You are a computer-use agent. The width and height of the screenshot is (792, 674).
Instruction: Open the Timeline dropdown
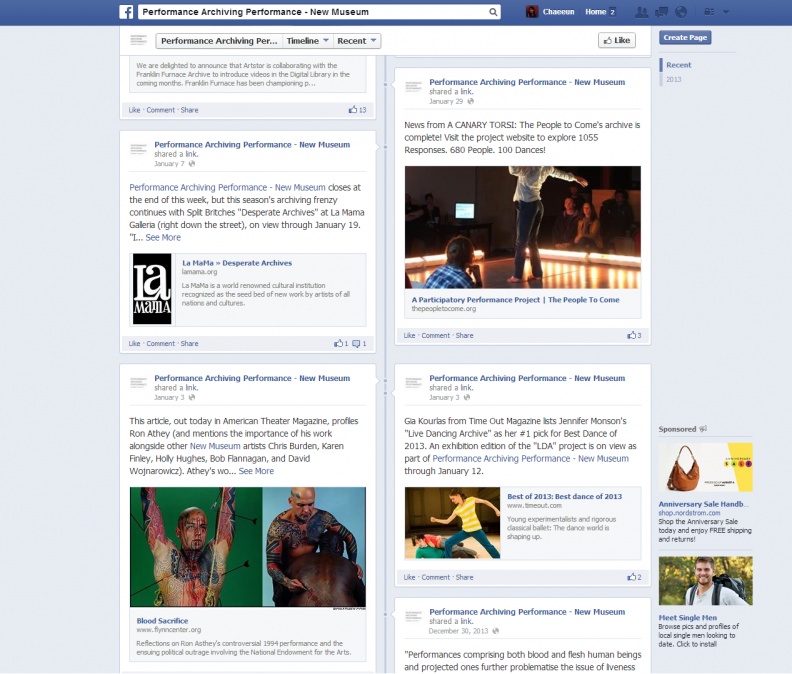(306, 41)
